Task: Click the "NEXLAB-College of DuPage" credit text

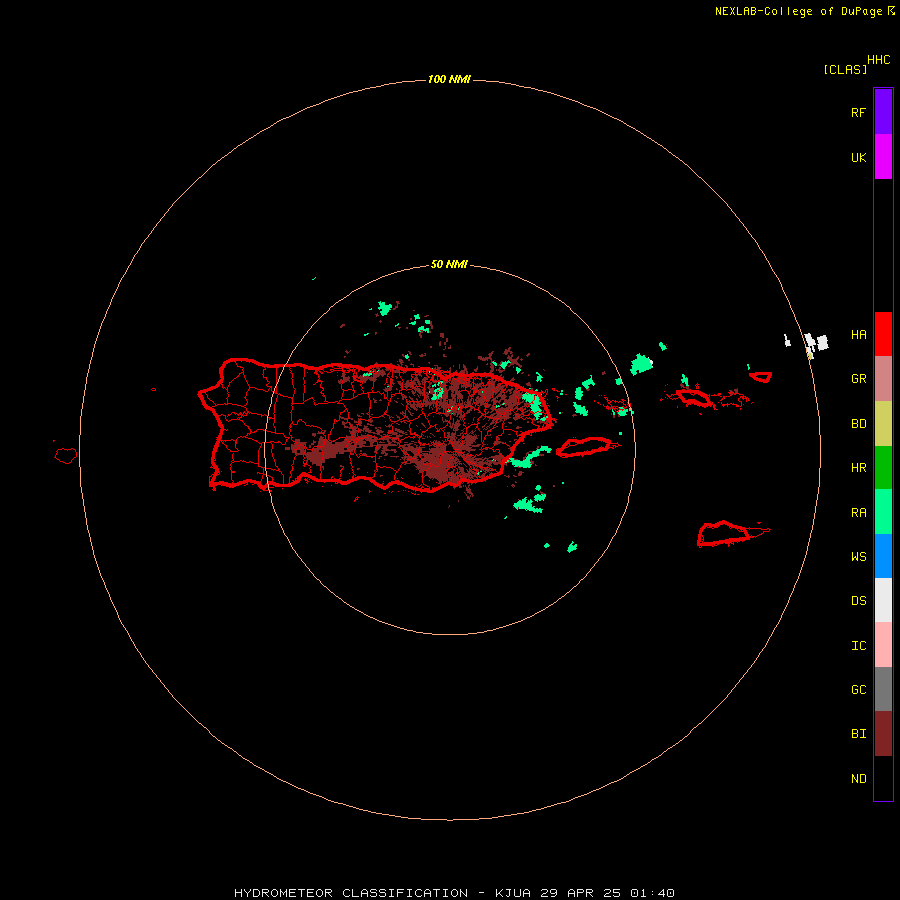Action: point(798,11)
